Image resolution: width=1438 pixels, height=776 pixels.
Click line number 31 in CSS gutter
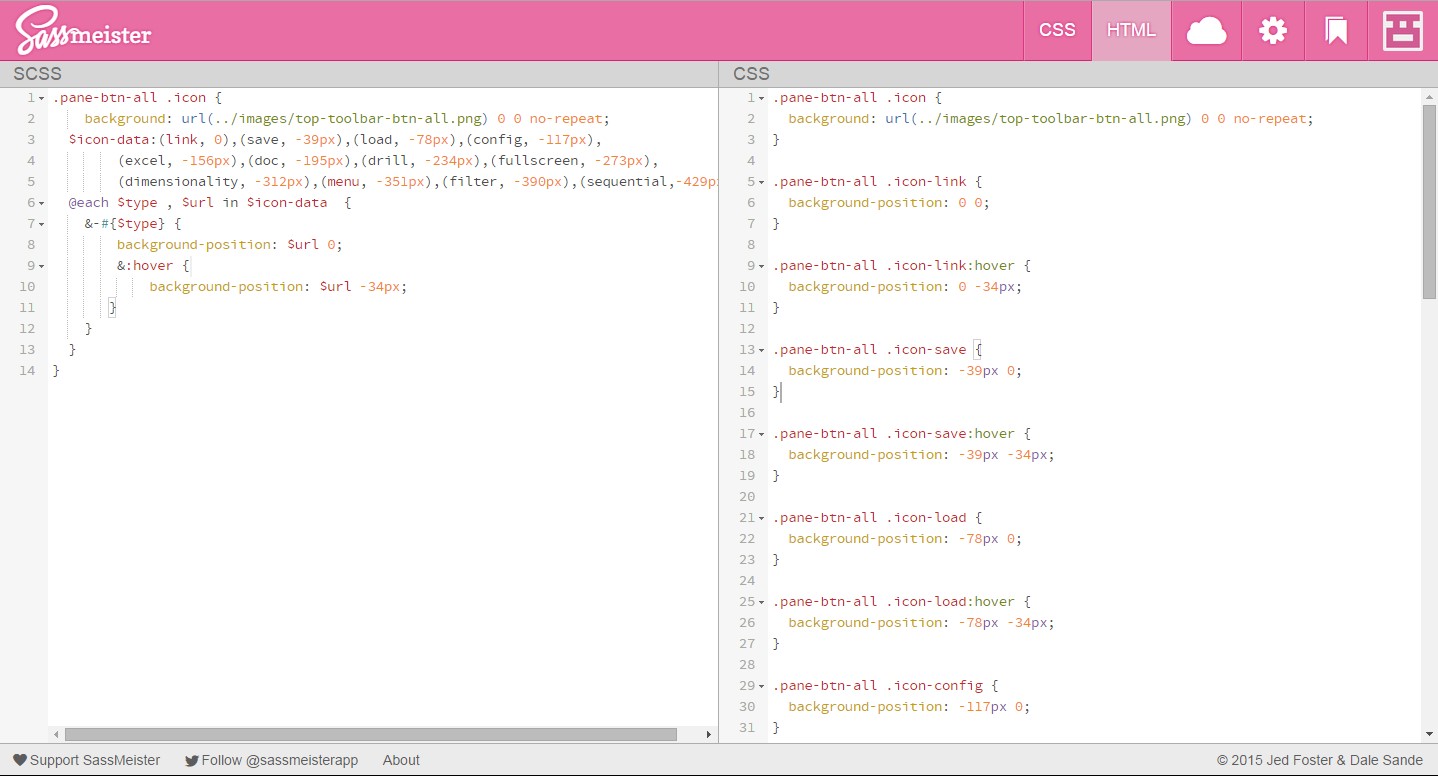click(747, 728)
